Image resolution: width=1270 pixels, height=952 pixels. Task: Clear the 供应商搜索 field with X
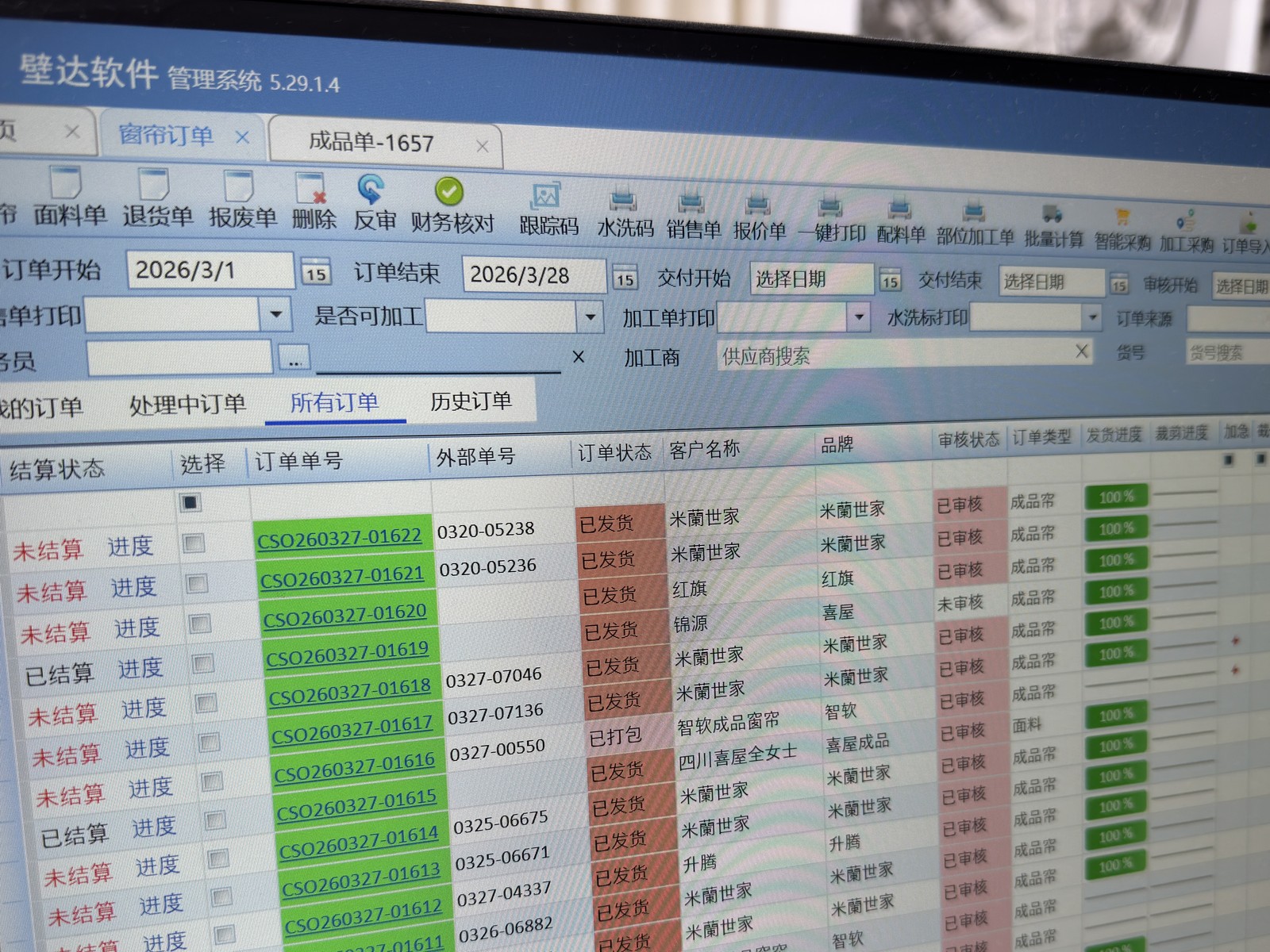[1081, 351]
